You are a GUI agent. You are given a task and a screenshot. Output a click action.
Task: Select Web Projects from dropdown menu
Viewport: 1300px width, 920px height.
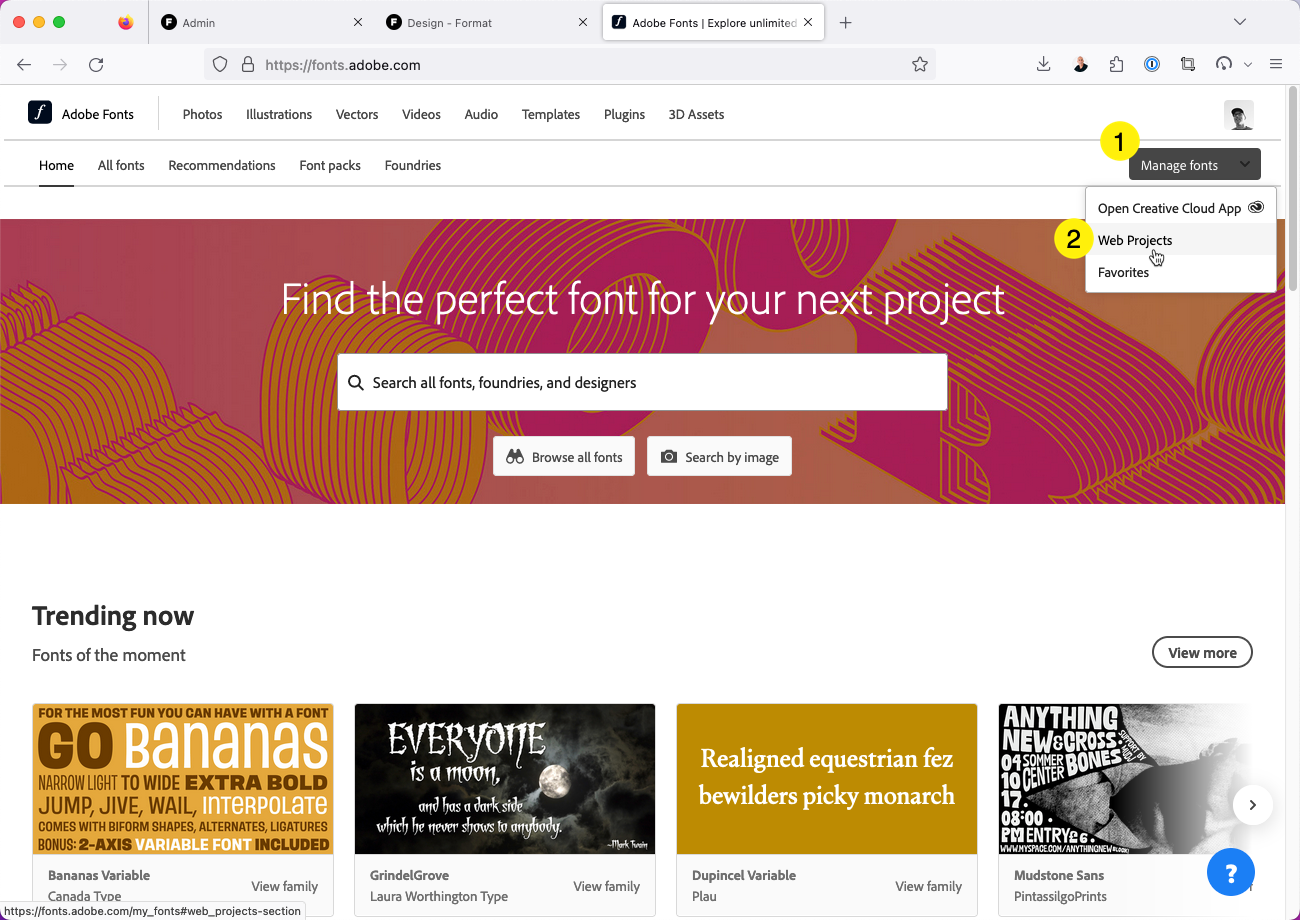click(x=1181, y=240)
